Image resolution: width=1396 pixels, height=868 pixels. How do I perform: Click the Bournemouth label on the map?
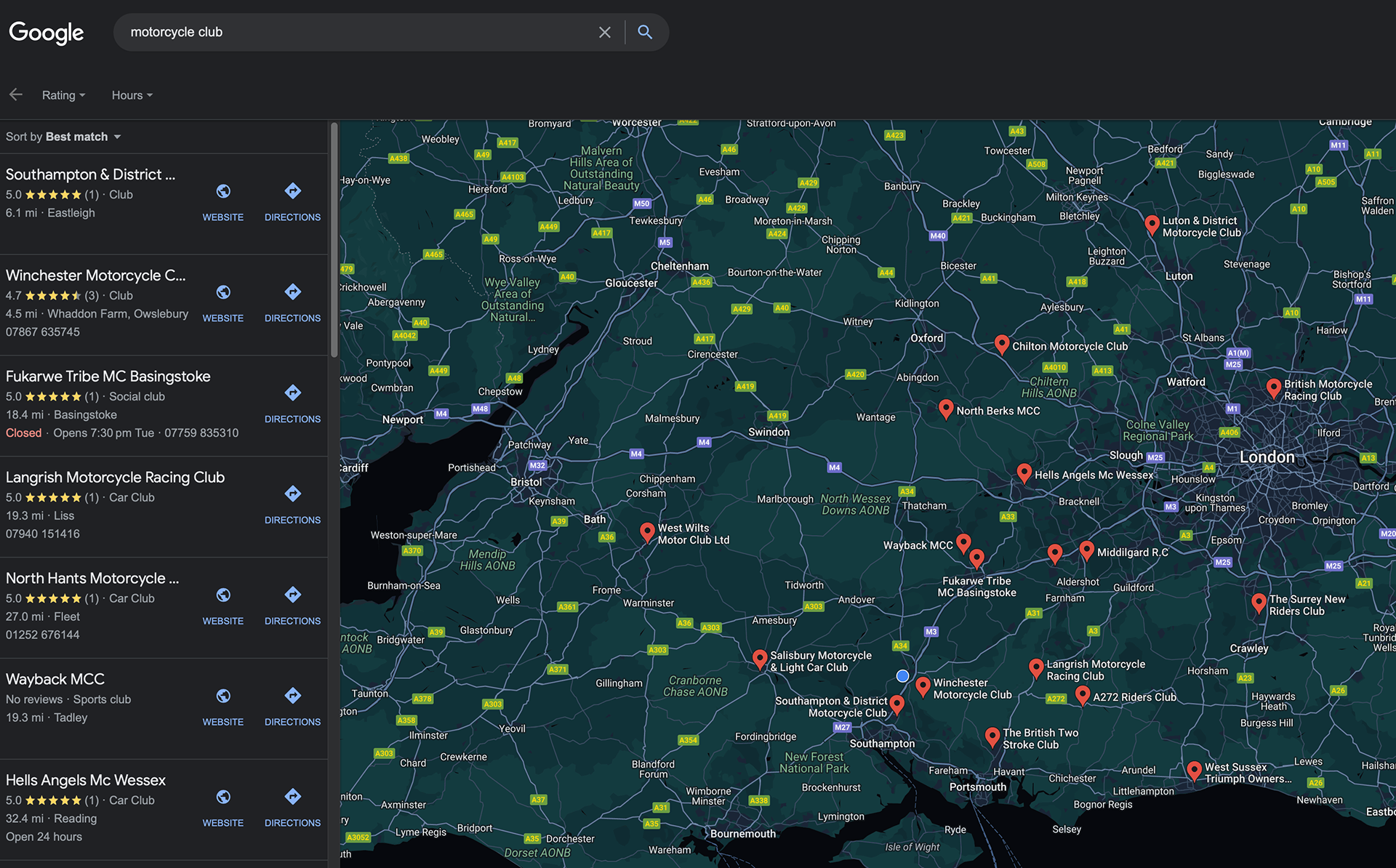[x=743, y=834]
